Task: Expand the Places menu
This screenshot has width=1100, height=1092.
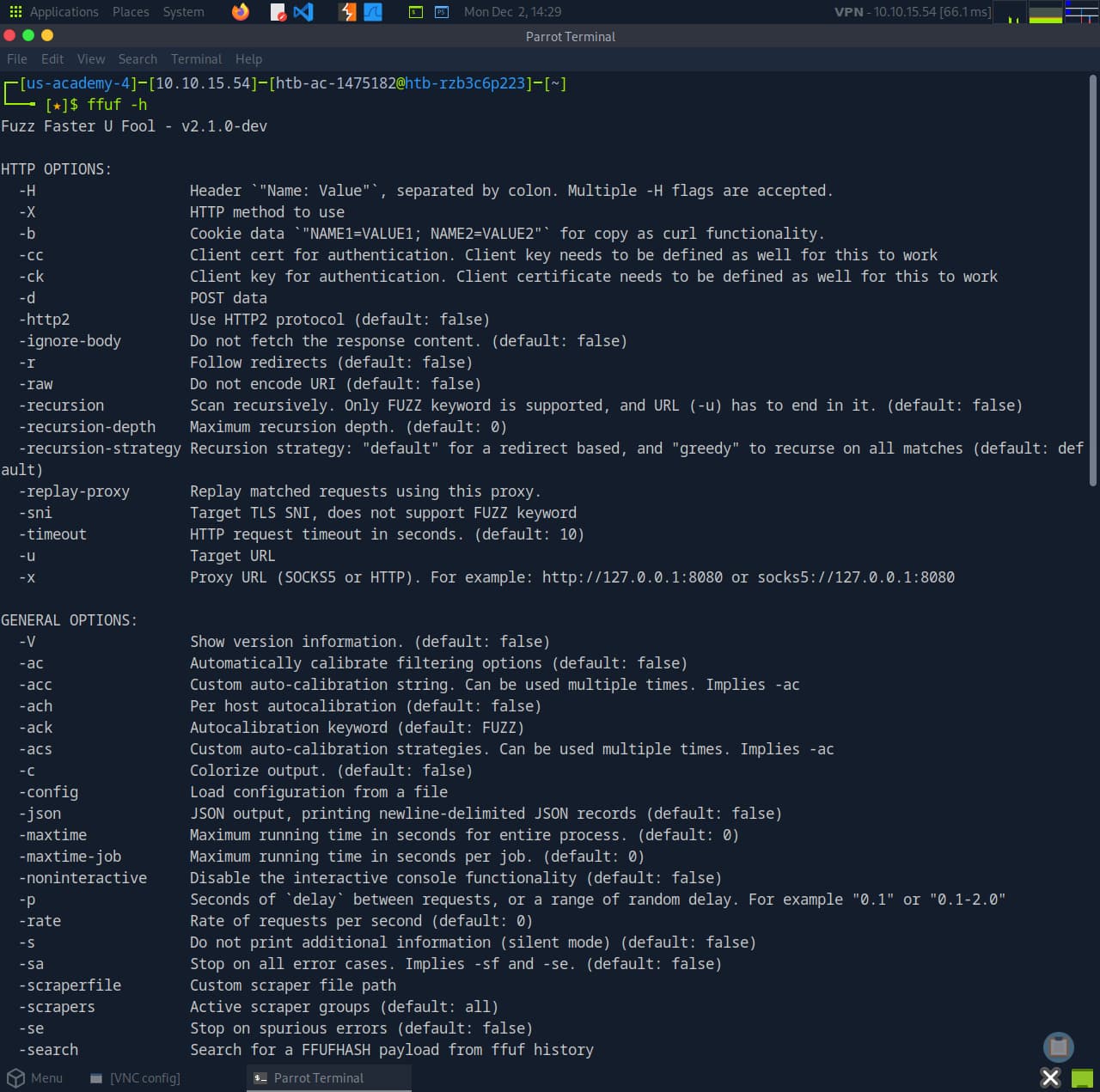Action: click(x=131, y=12)
